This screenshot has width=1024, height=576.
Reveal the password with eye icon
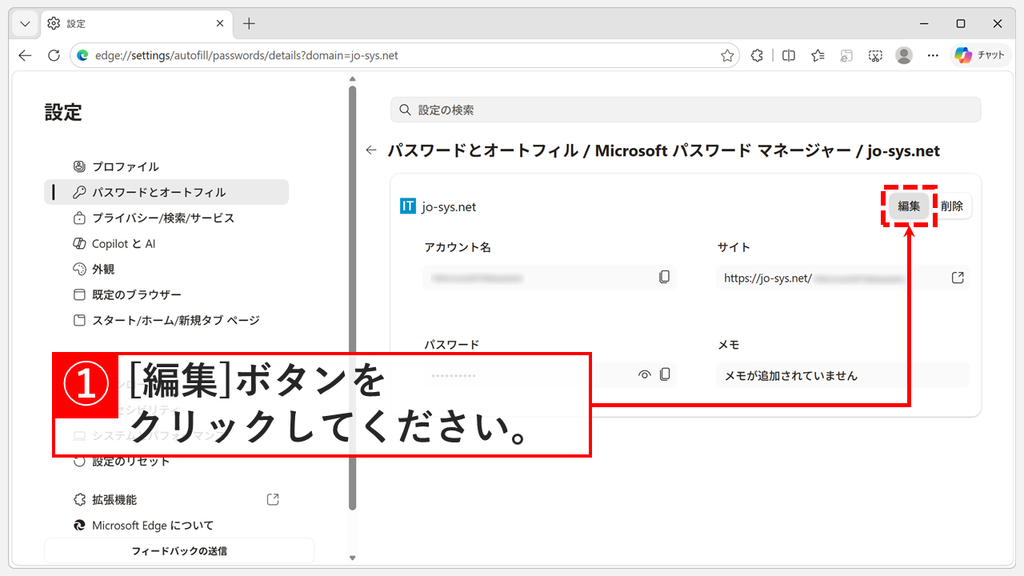pyautogui.click(x=645, y=375)
